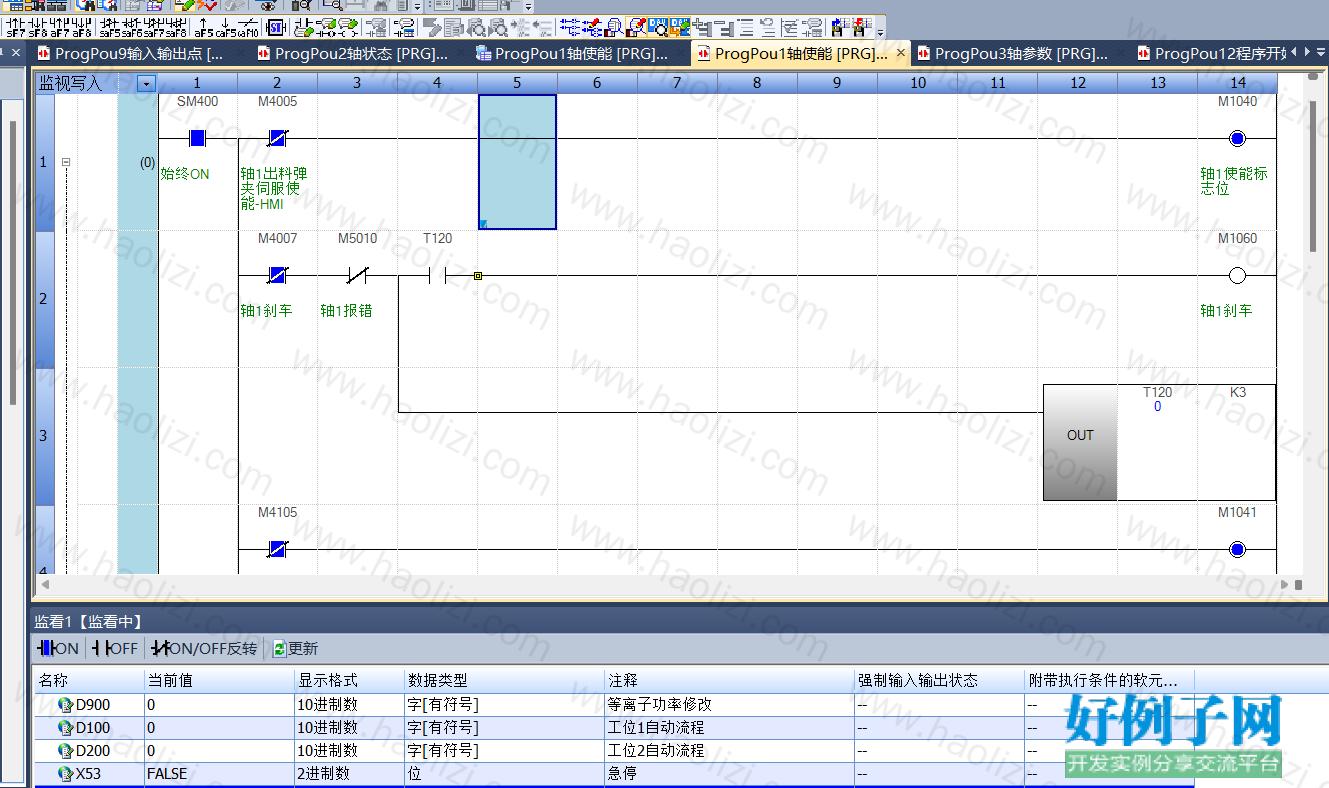Toggle the M4005 contact in rung 1
The height and width of the screenshot is (788, 1329).
pos(277,138)
